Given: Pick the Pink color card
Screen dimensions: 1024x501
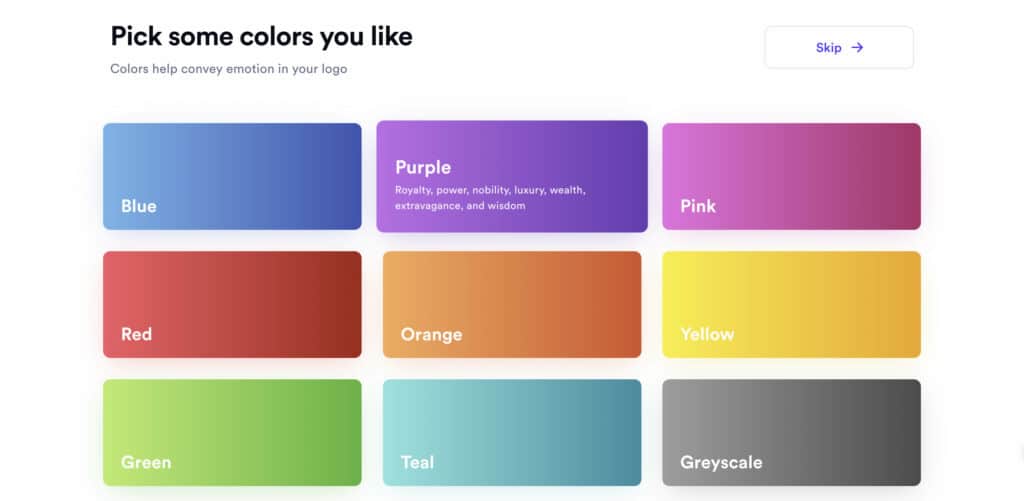Looking at the screenshot, I should click(x=792, y=176).
